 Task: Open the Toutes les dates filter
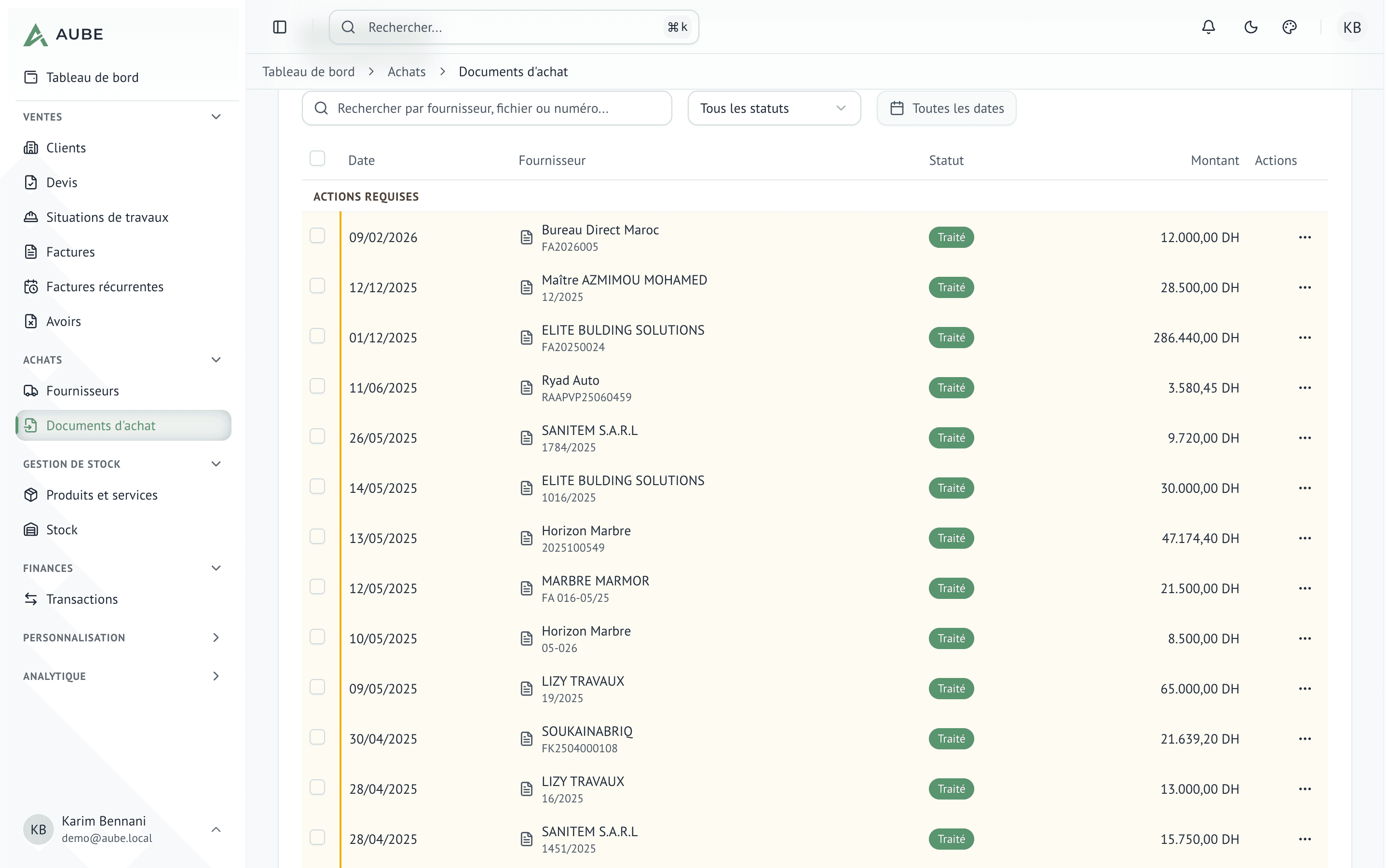click(x=946, y=108)
